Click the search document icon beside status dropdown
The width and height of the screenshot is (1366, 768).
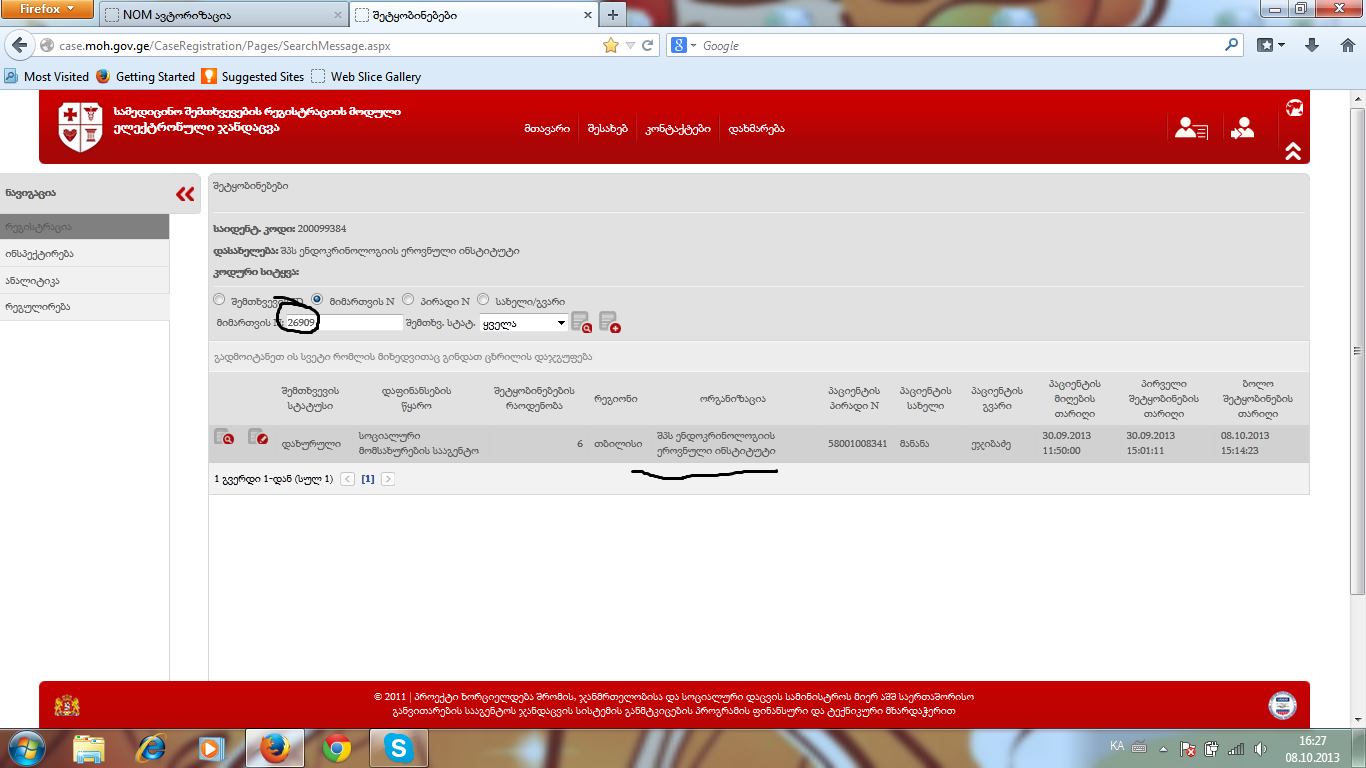[581, 322]
